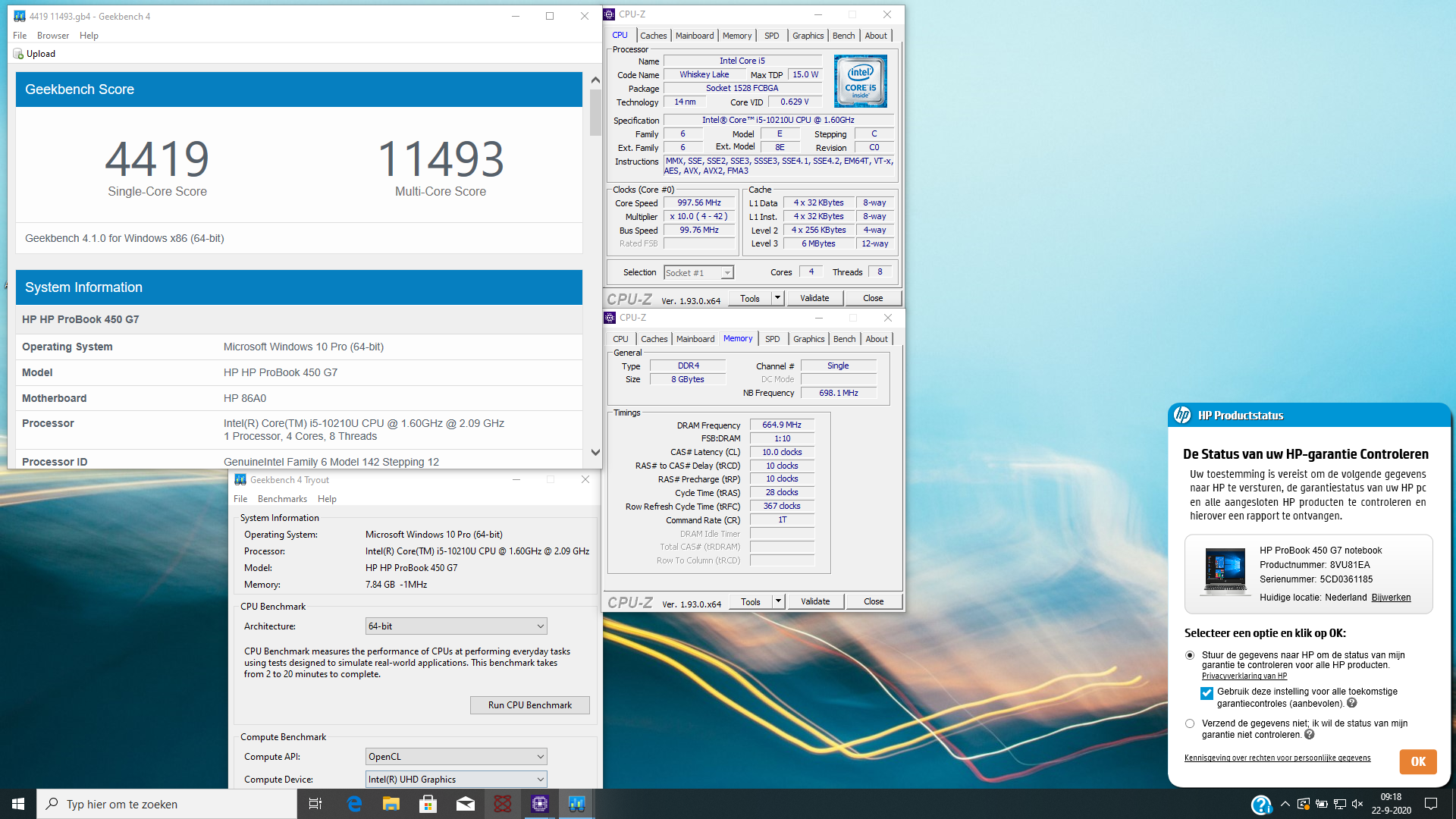Open Privacyverklaring van HP link
This screenshot has height=819, width=1456.
click(x=1244, y=676)
